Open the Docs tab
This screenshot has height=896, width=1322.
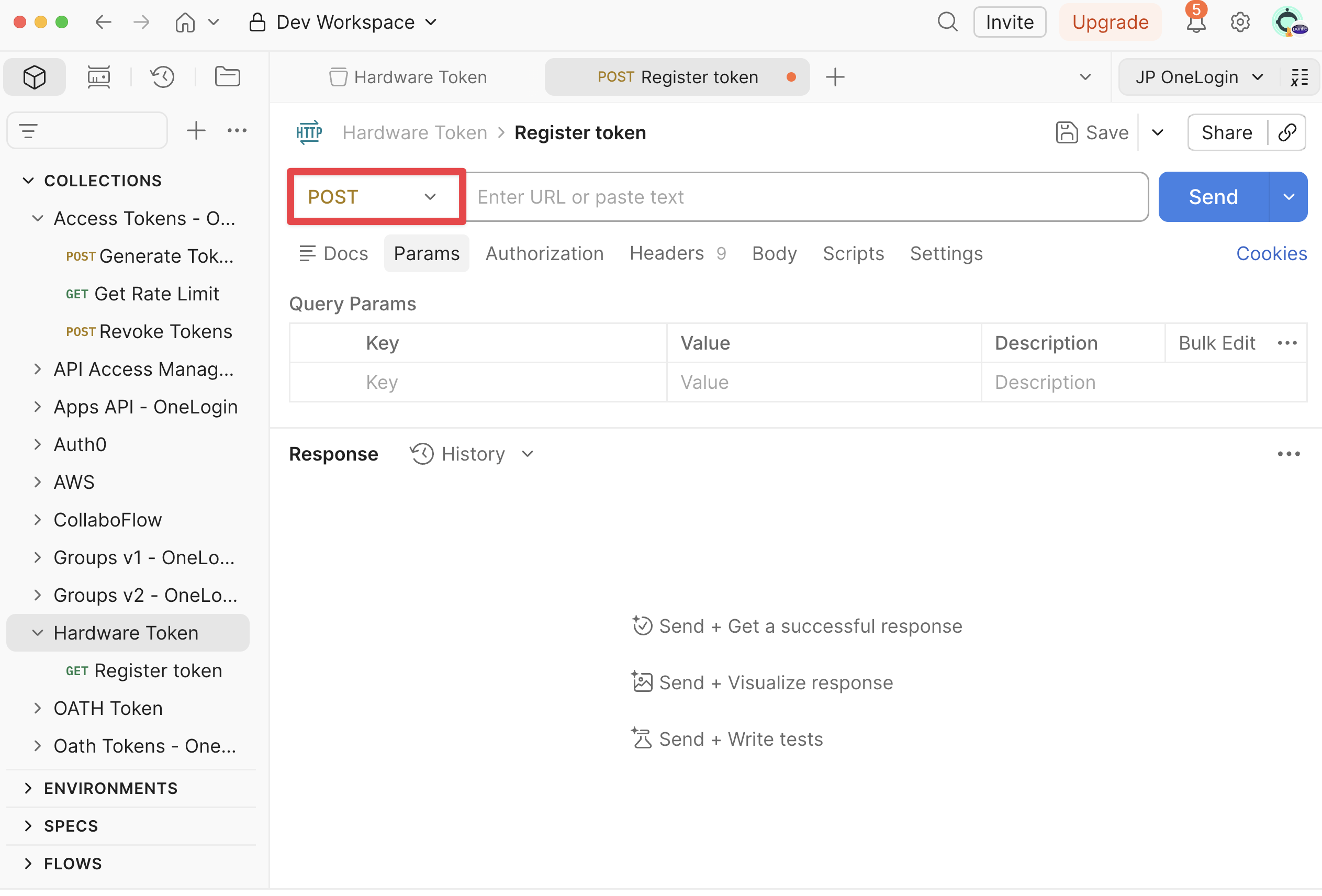click(334, 253)
